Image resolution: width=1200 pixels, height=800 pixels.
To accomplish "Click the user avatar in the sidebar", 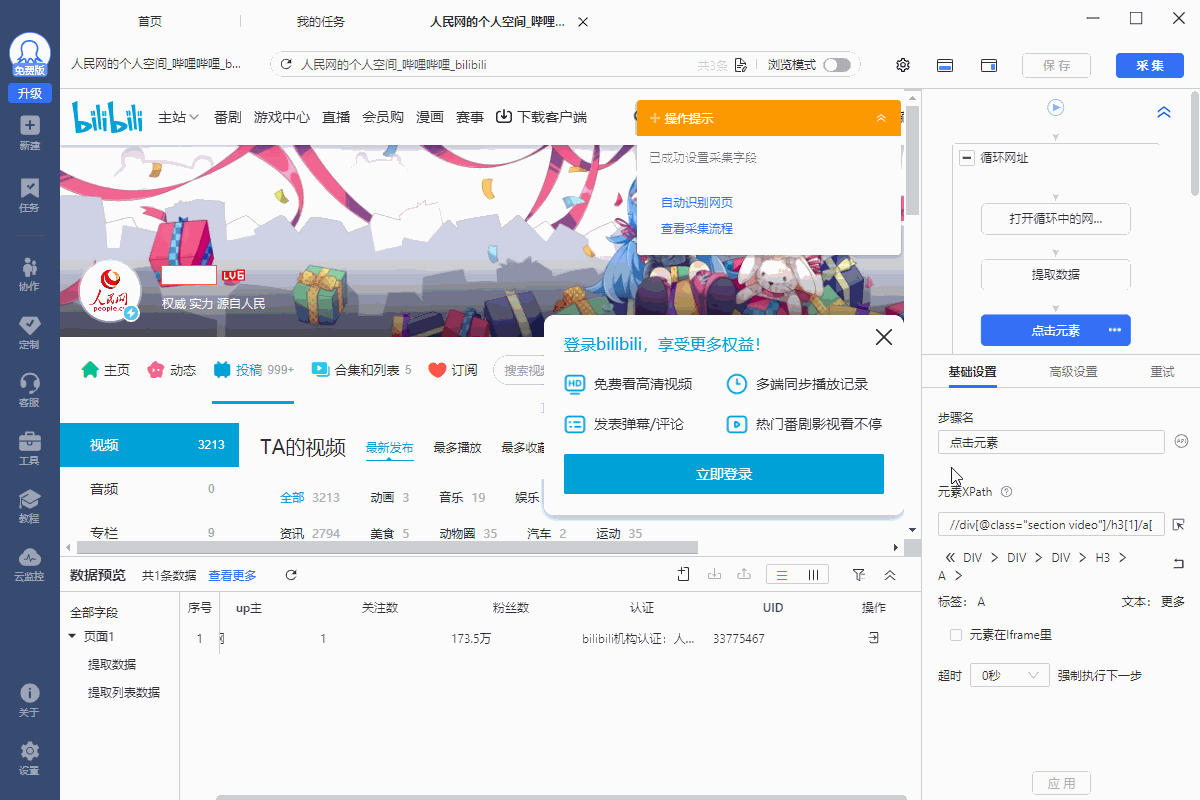I will pyautogui.click(x=30, y=54).
